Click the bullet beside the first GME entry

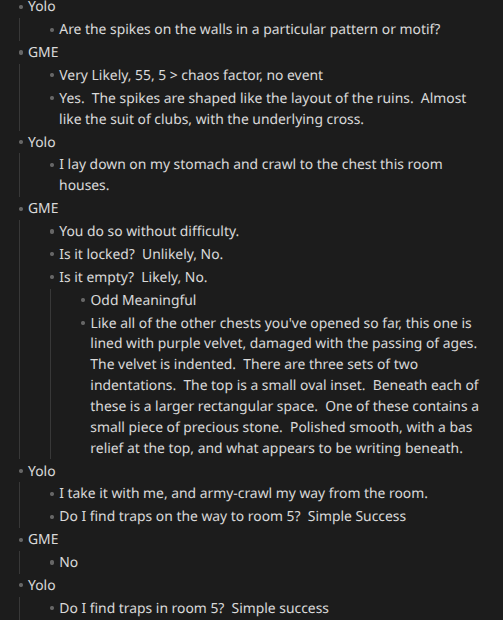21,53
